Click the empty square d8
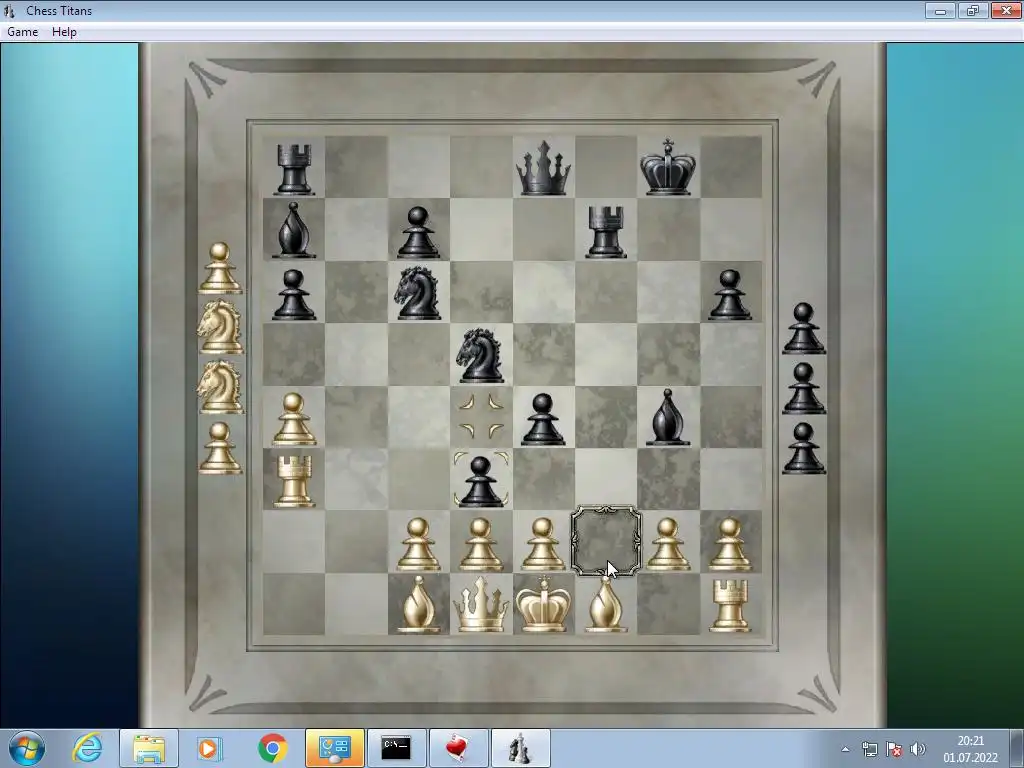Viewport: 1024px width, 768px height. click(x=481, y=167)
